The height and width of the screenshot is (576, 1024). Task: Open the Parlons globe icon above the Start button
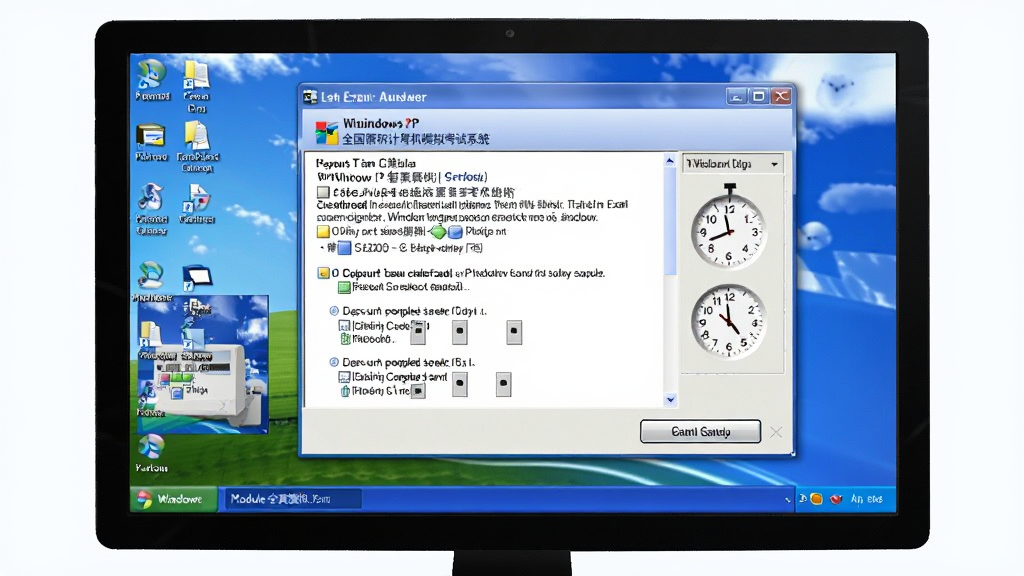pyautogui.click(x=151, y=447)
